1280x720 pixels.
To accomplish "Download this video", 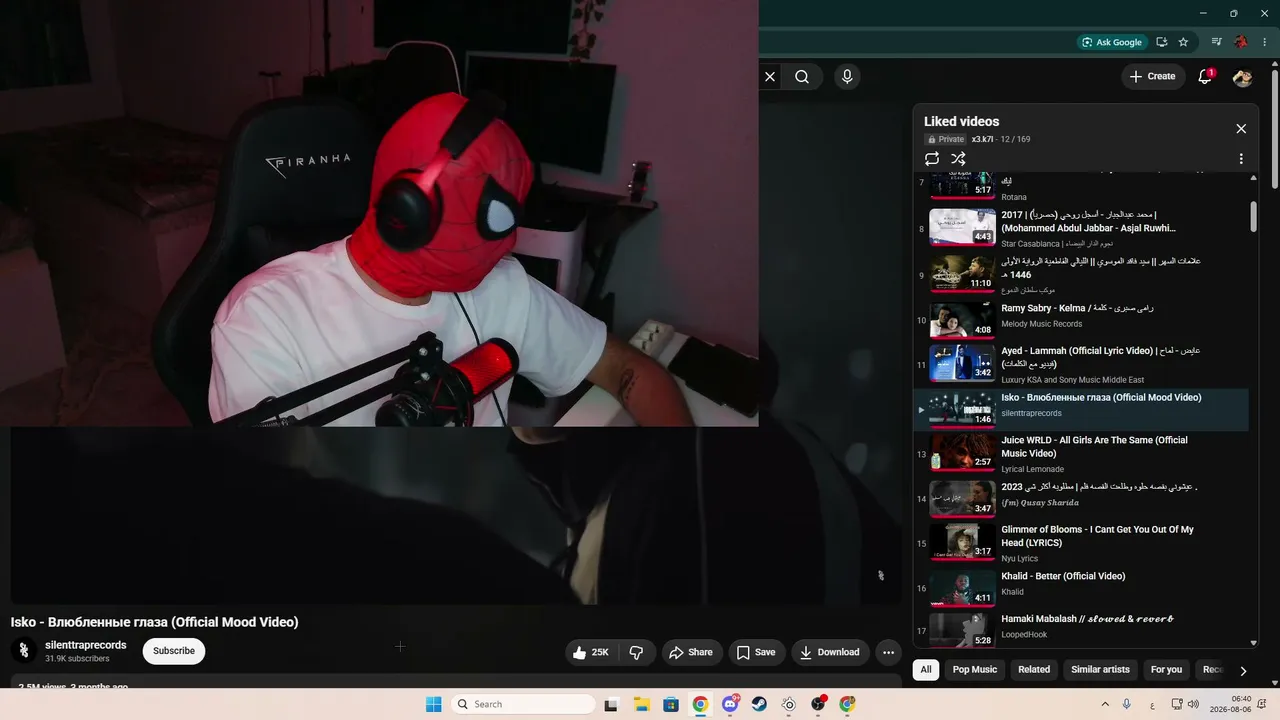I will [x=829, y=652].
